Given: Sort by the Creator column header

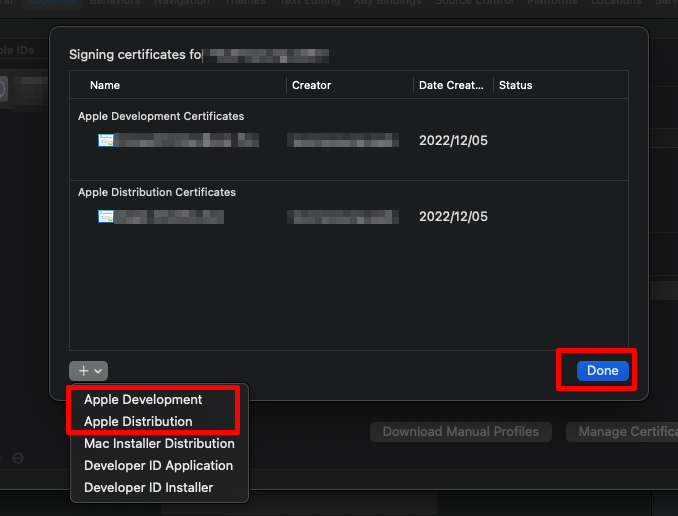Looking at the screenshot, I should pos(311,85).
